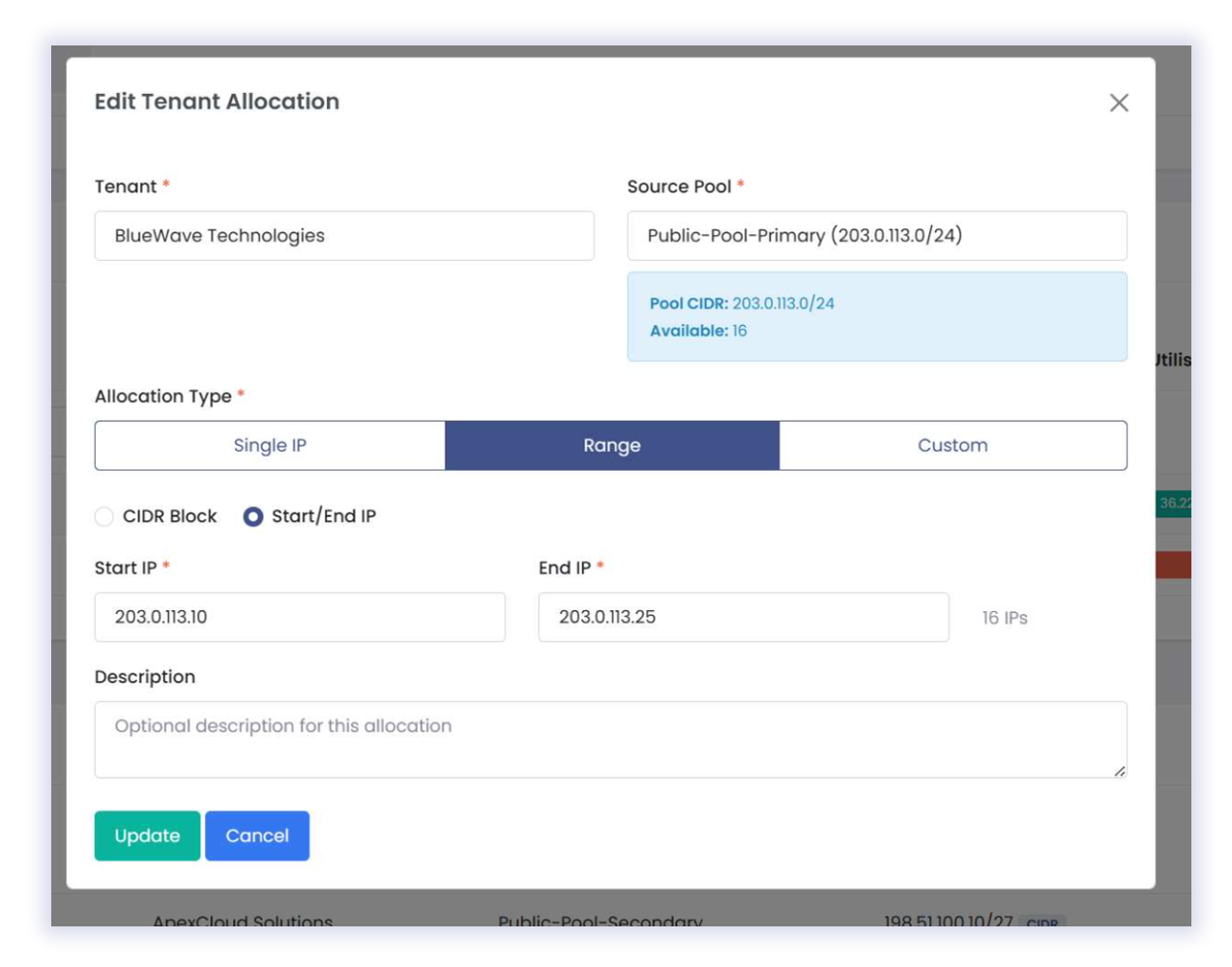Select the Single IP allocation type
The image size is (1232, 967).
pyautogui.click(x=270, y=446)
